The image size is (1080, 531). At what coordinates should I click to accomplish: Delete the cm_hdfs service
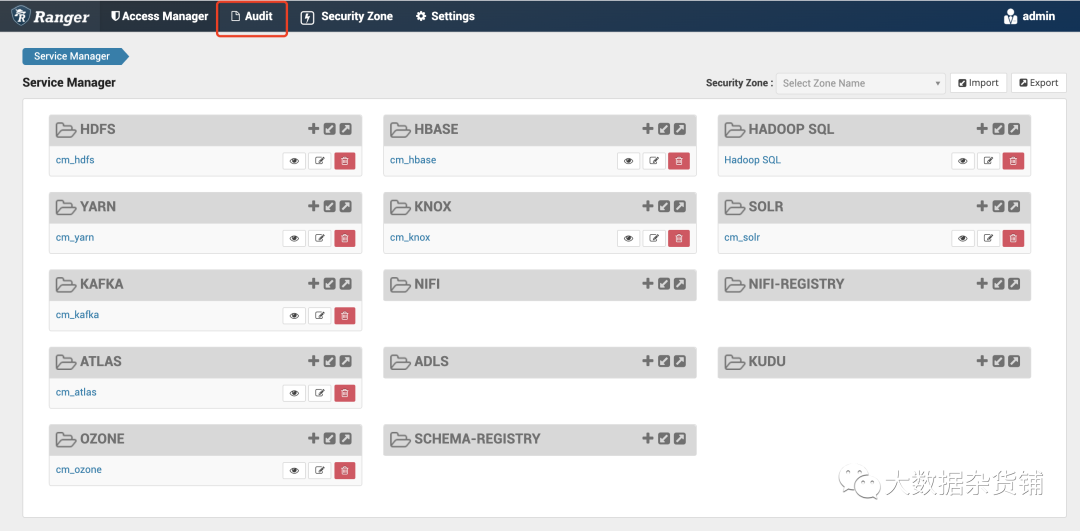coord(345,160)
